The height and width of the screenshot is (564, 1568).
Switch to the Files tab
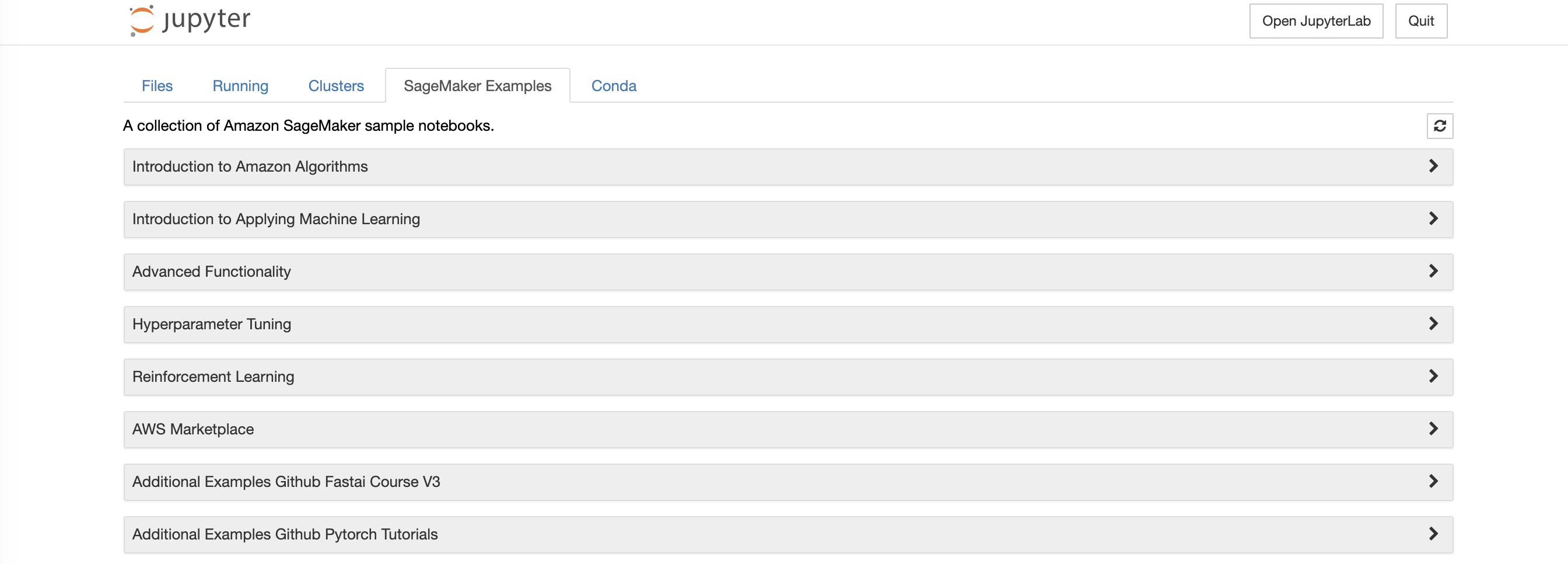[x=157, y=86]
